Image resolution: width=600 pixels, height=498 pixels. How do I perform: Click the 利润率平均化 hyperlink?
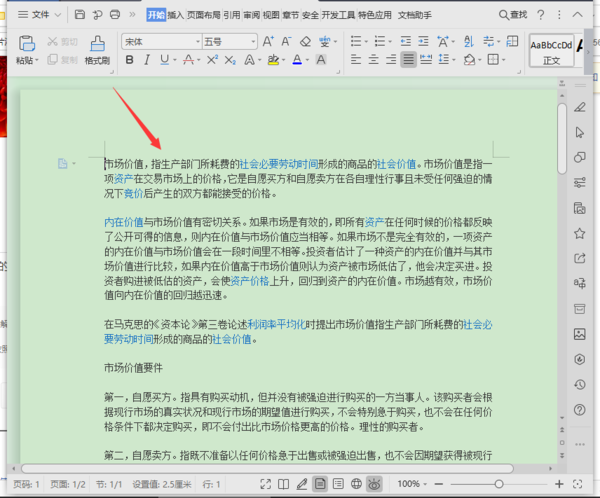277,324
